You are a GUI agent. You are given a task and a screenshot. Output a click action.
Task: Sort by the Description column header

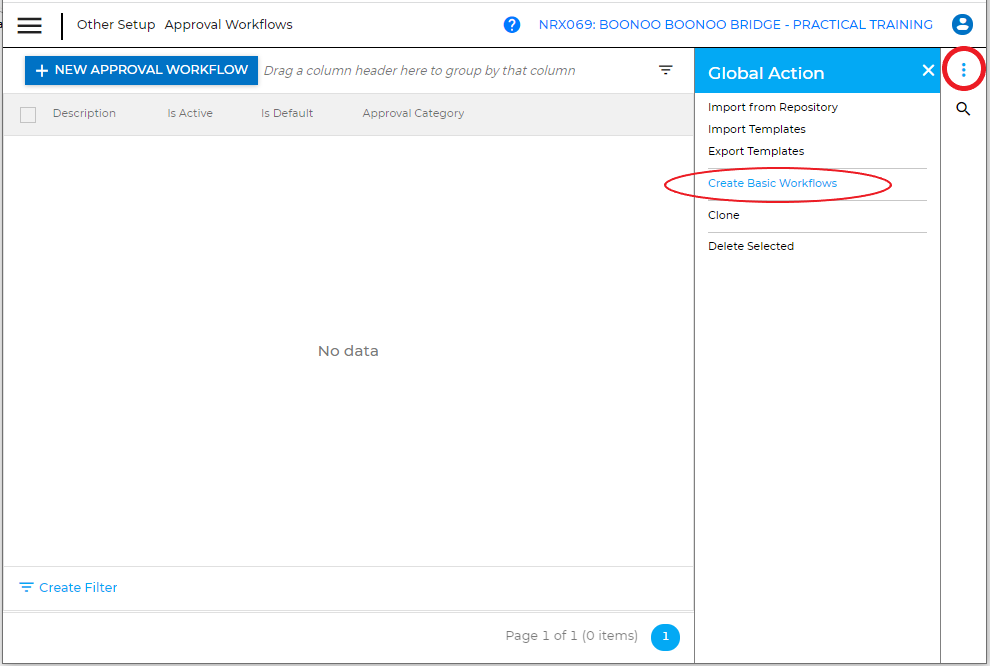[x=84, y=114]
